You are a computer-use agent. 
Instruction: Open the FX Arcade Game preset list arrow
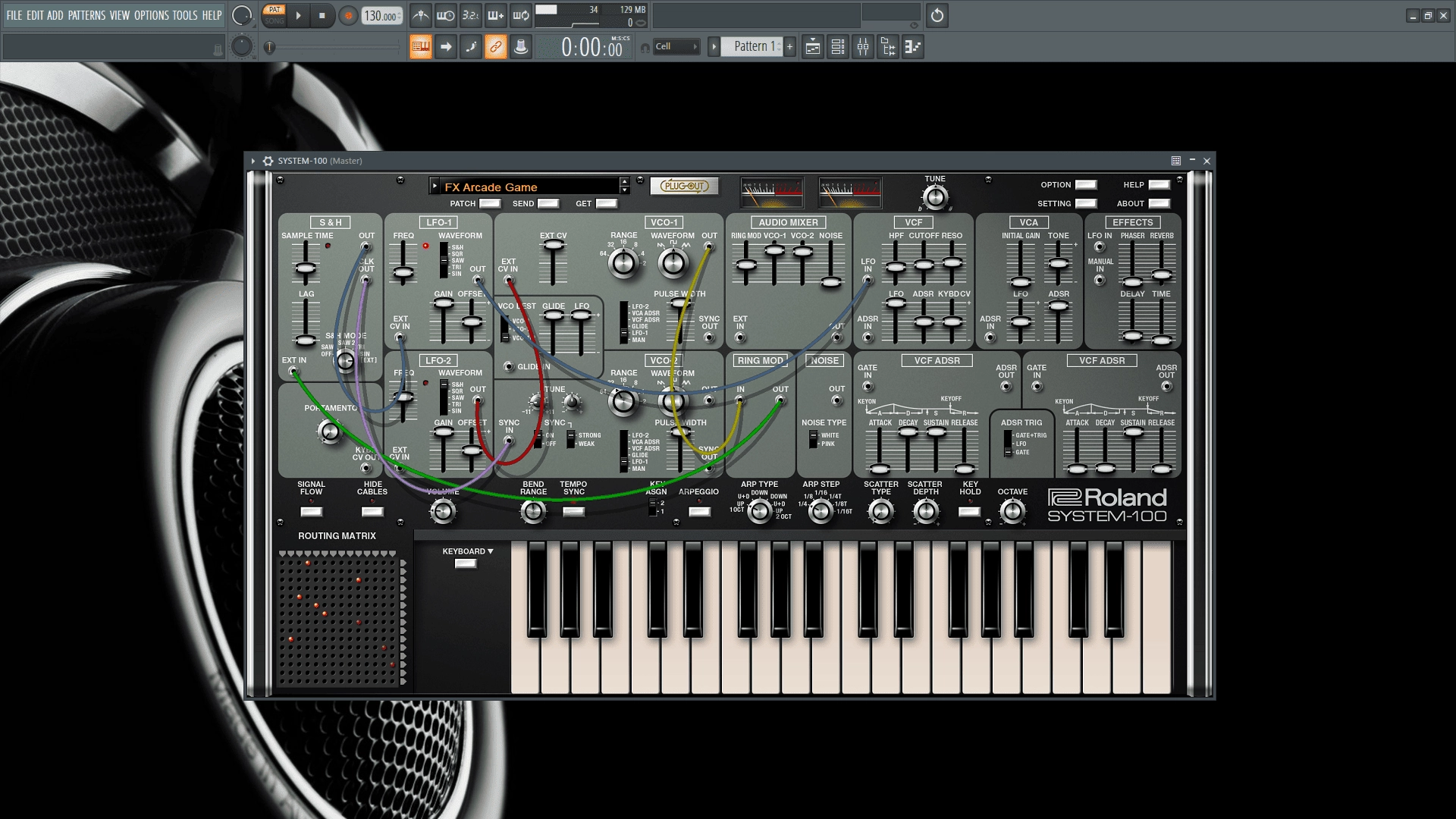[435, 186]
